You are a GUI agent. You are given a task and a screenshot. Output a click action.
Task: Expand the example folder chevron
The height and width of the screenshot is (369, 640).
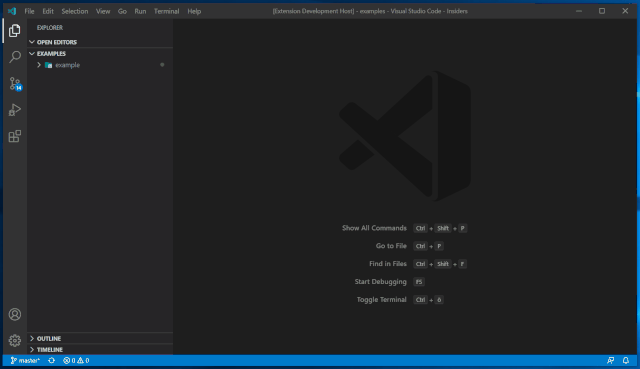pos(39,65)
